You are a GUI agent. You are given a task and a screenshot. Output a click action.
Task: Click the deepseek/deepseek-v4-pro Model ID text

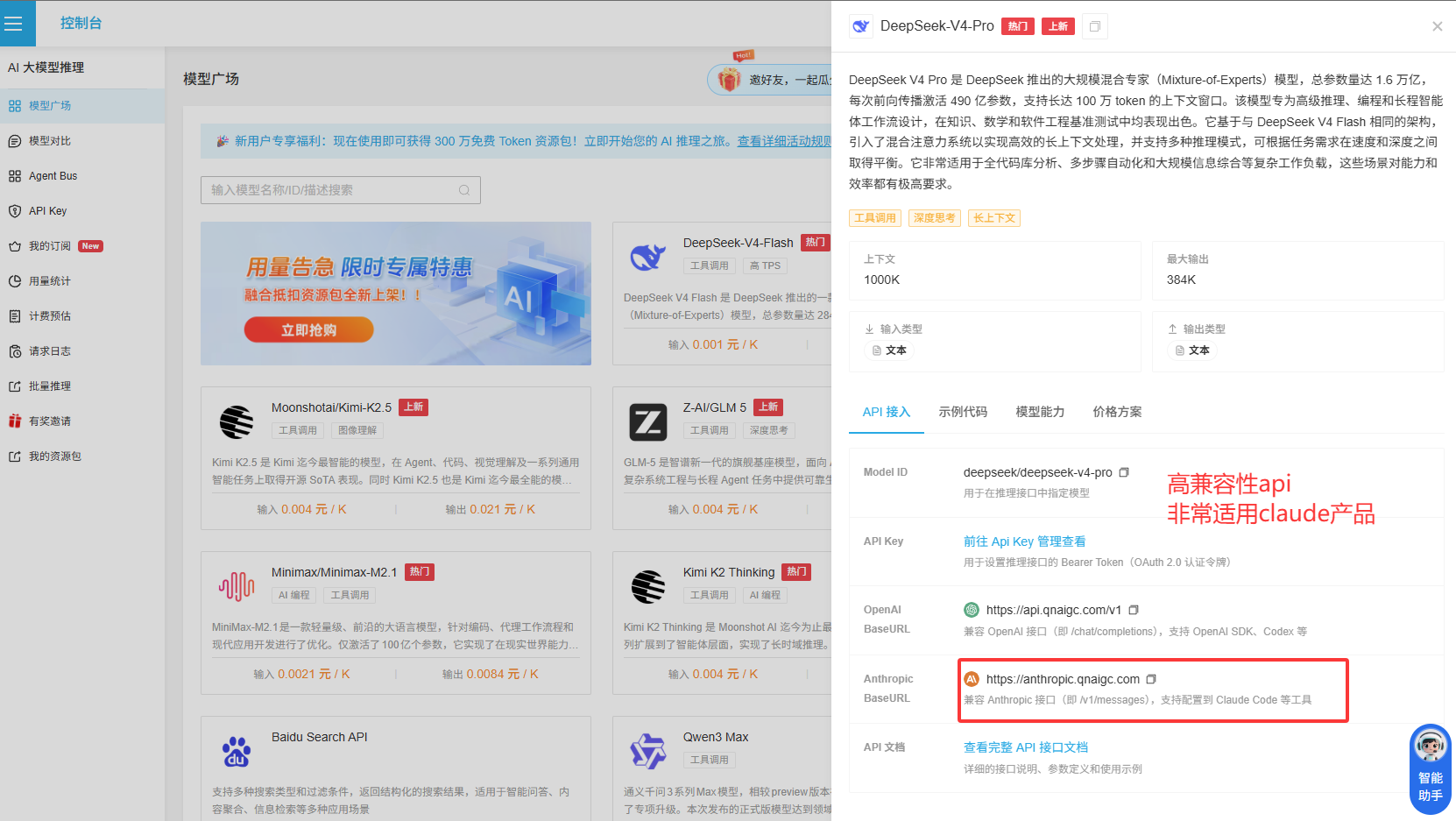tap(1038, 472)
